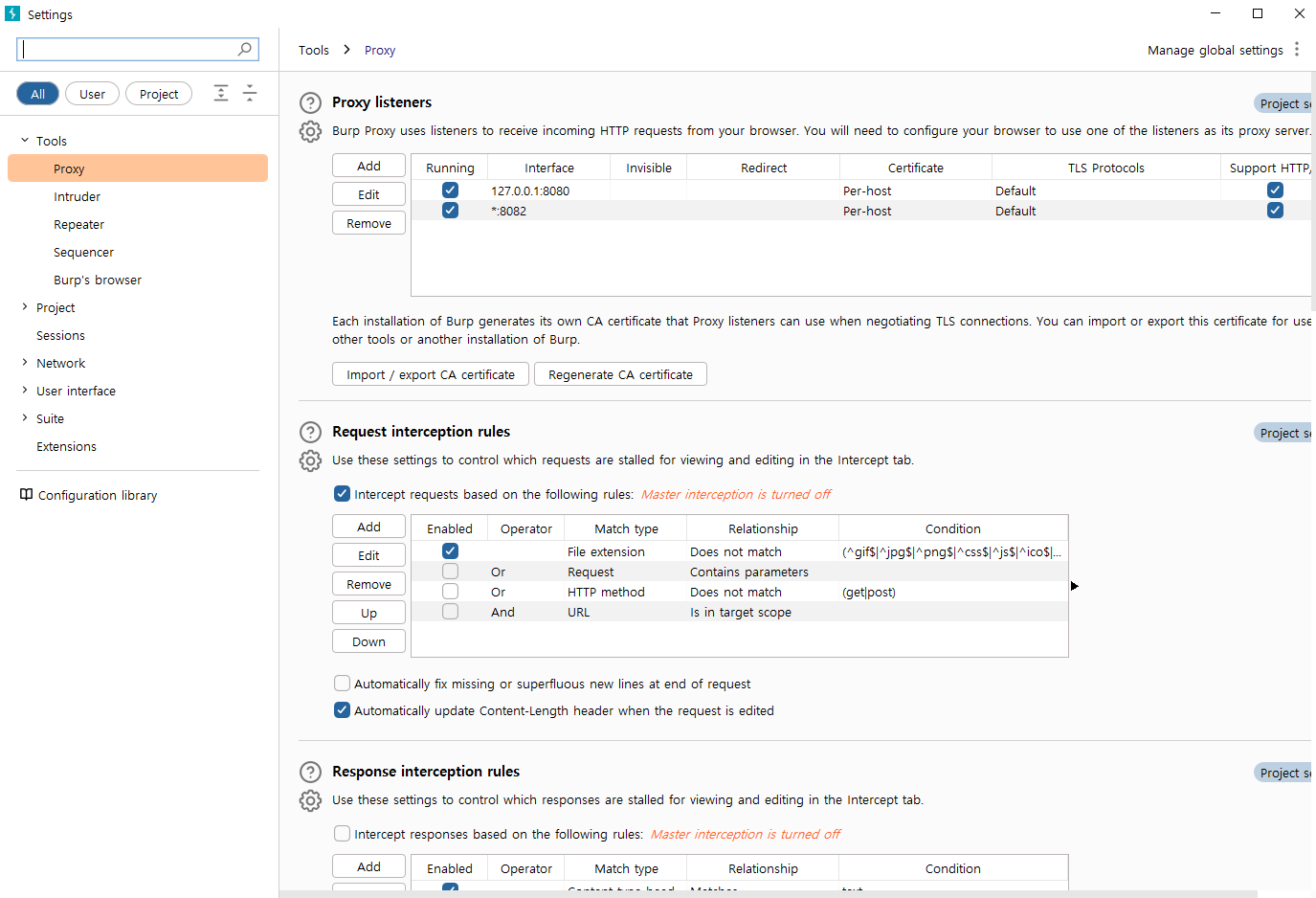Collapse the Tools tree node
Image resolution: width=1316 pixels, height=898 pixels.
pos(25,141)
